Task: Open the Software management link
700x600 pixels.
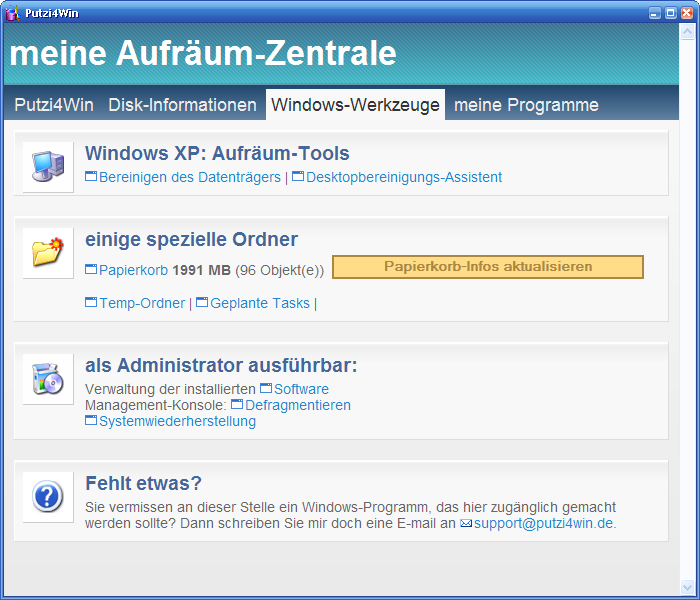Action: tap(295, 389)
